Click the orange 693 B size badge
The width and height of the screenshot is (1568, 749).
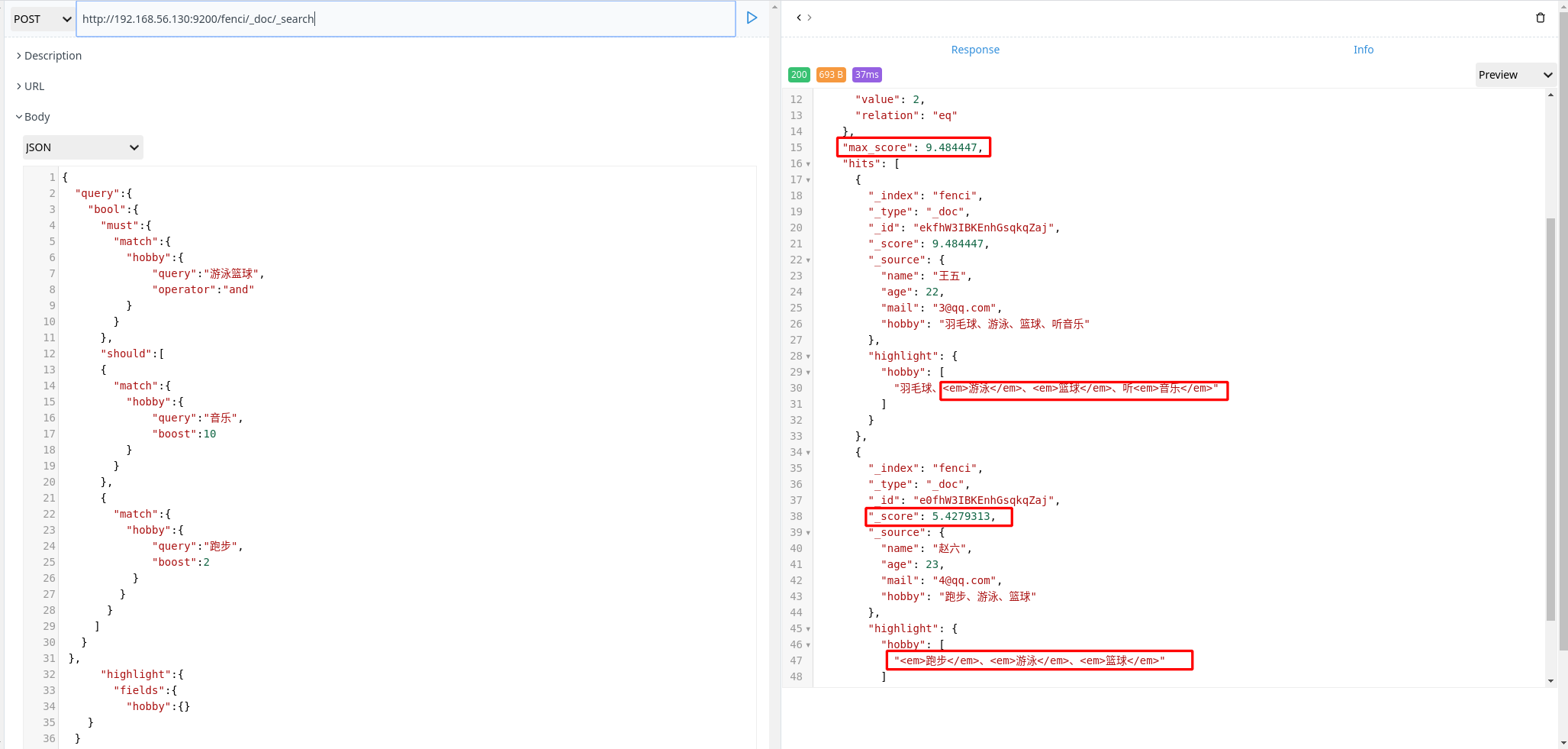pos(831,75)
